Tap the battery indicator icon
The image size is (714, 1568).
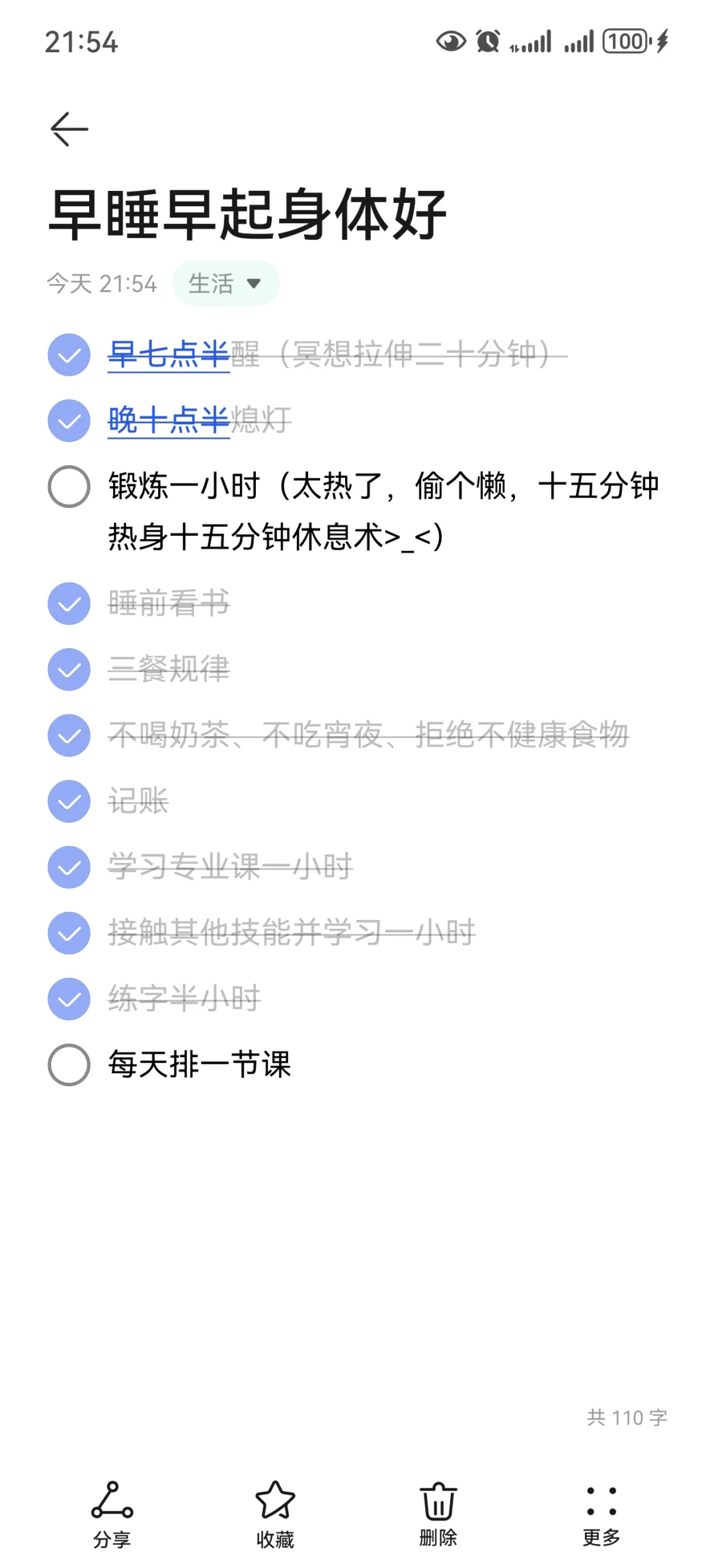(625, 42)
